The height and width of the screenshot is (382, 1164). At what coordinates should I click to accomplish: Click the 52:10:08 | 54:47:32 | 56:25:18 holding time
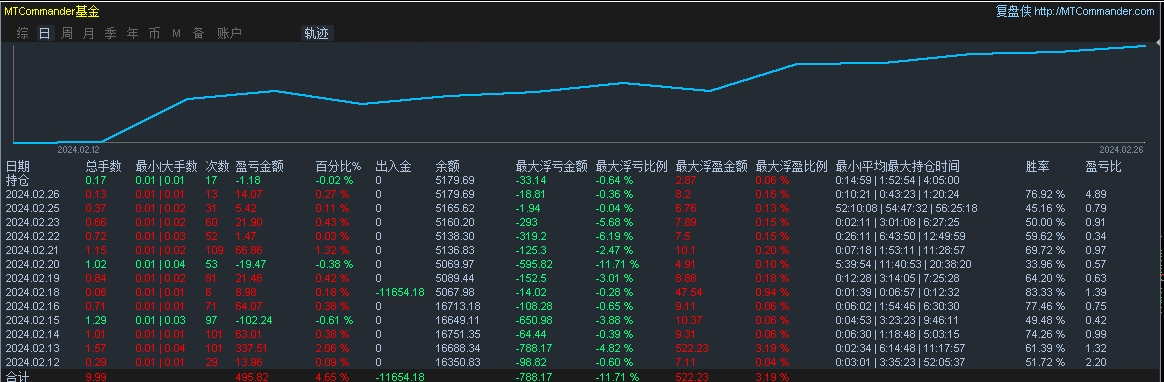pyautogui.click(x=906, y=208)
